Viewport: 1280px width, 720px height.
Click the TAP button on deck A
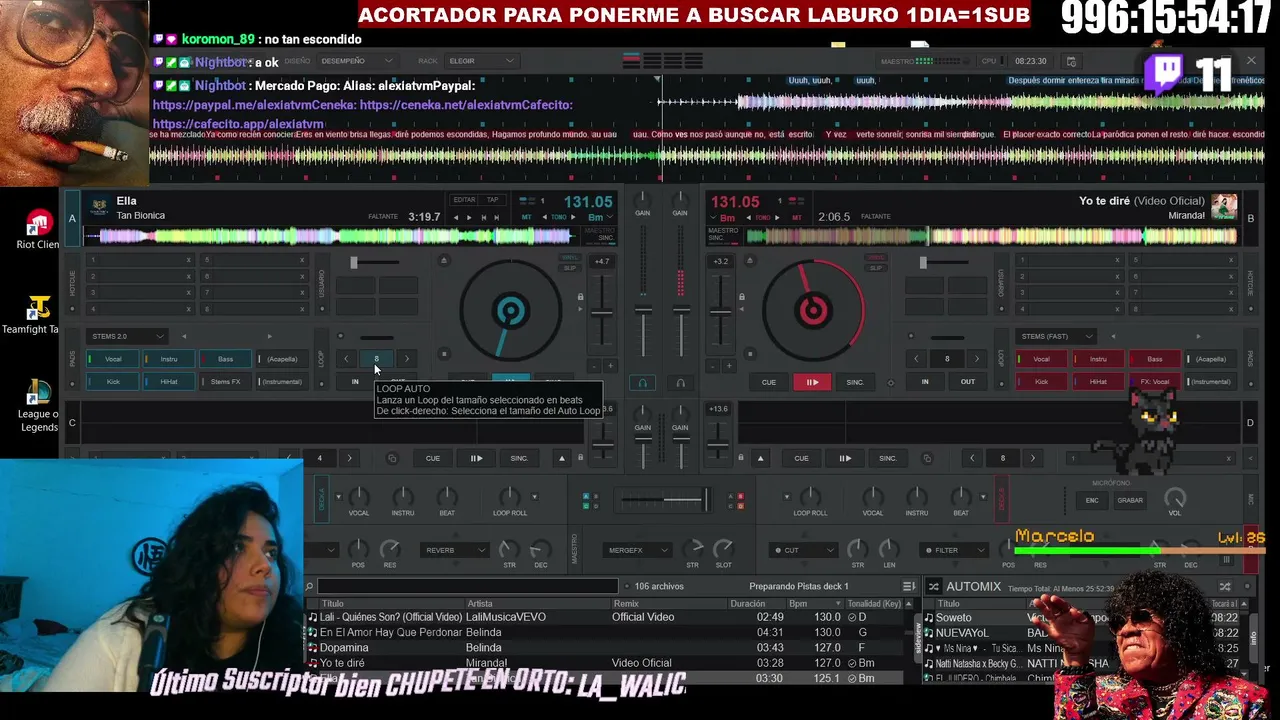pos(493,200)
